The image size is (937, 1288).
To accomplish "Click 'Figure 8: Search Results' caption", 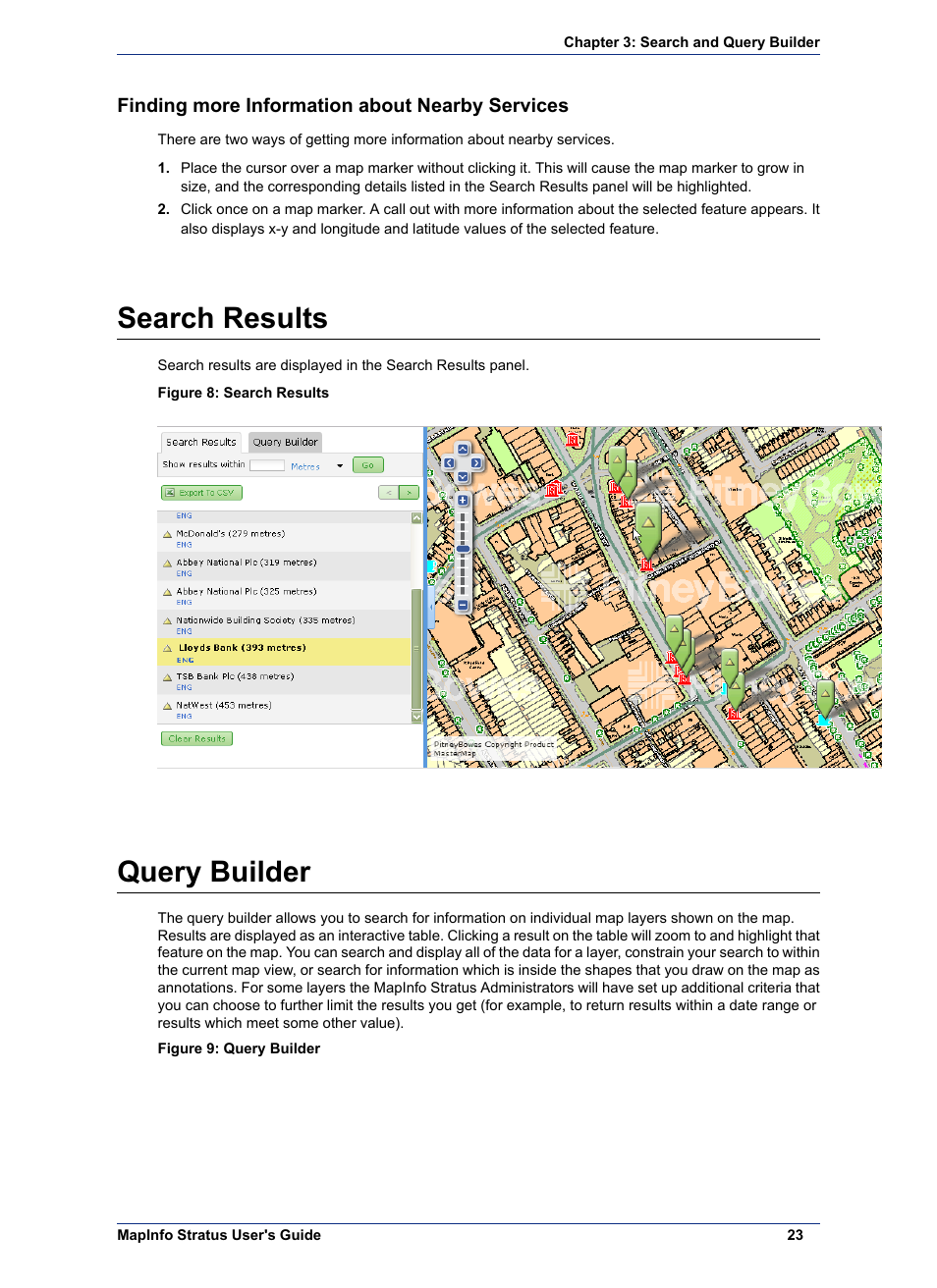I will tap(244, 393).
